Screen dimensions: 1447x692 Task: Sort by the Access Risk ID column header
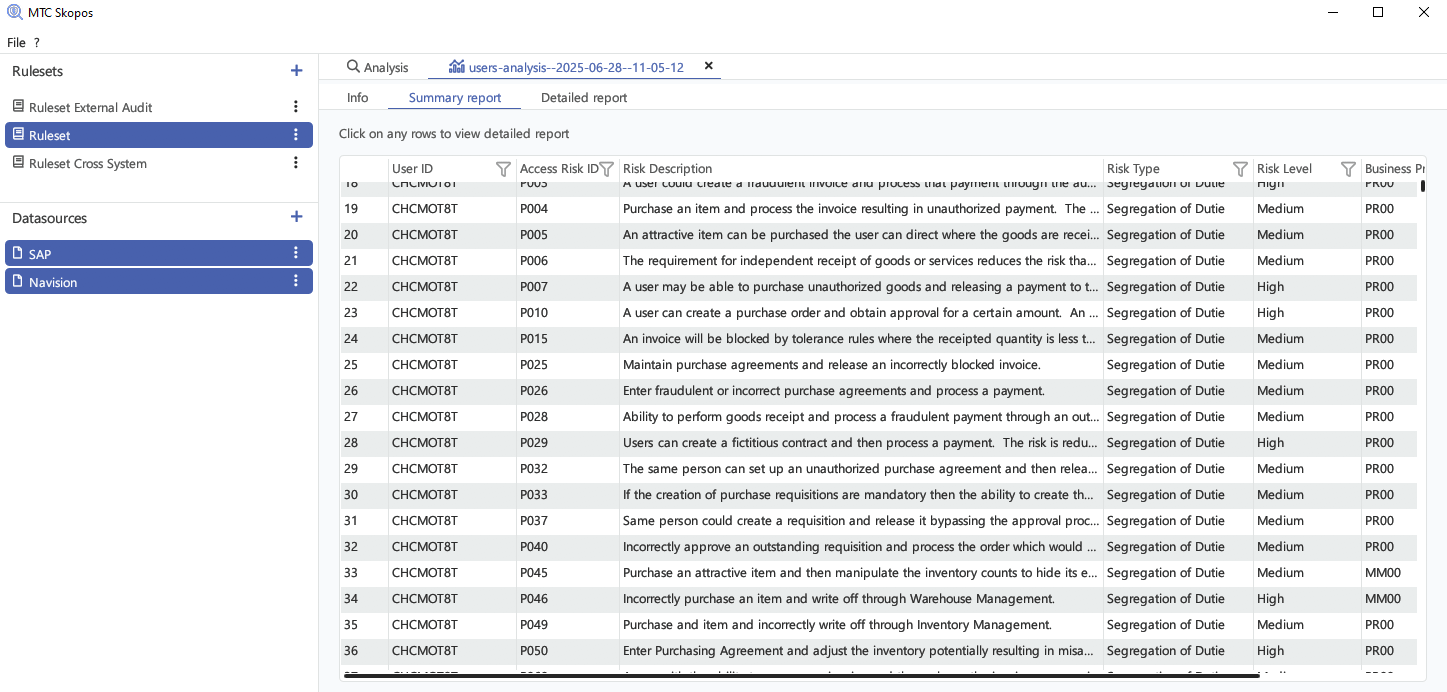559,169
